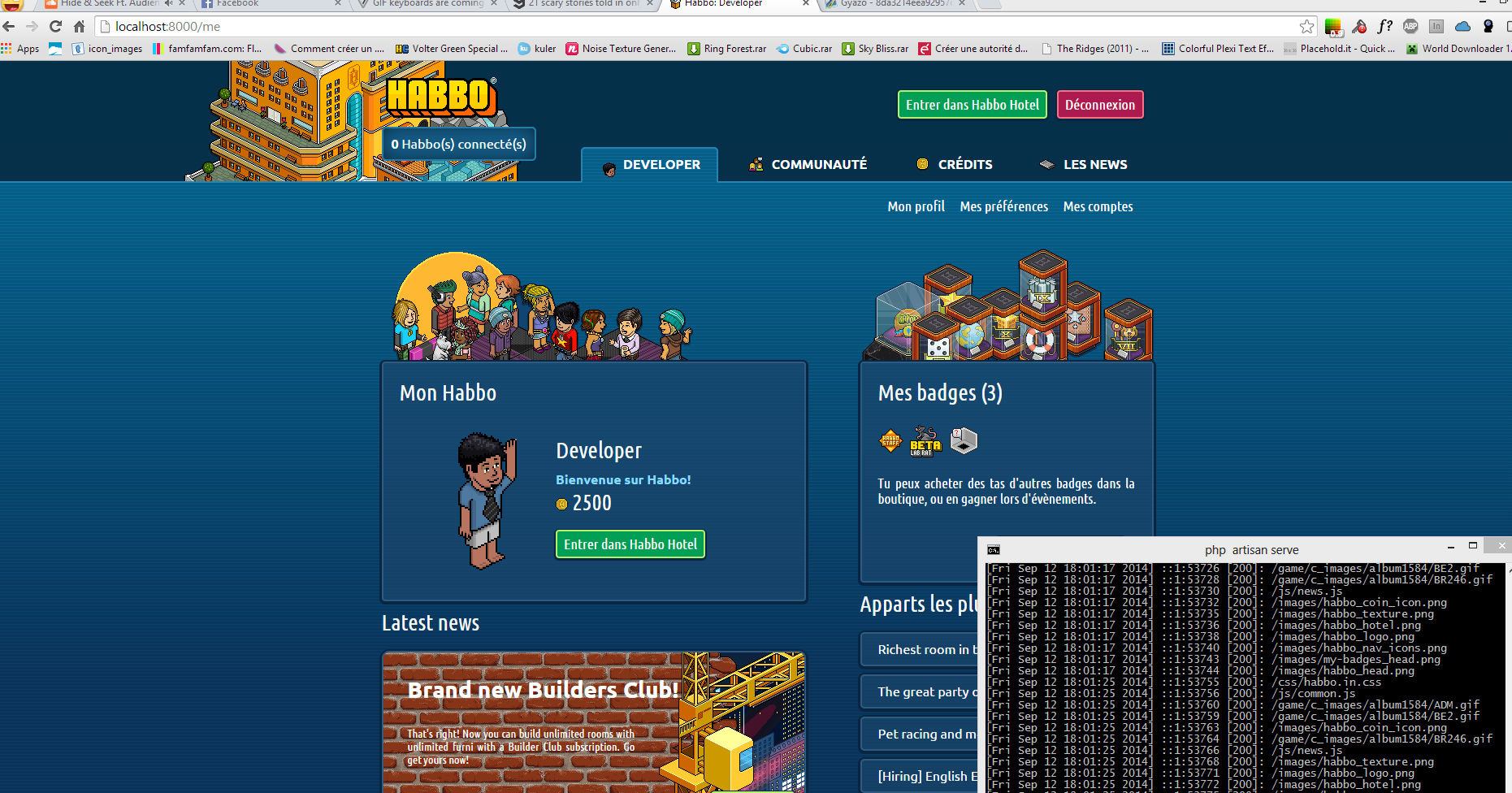Open the icon_images bookmark

pyautogui.click(x=107, y=49)
